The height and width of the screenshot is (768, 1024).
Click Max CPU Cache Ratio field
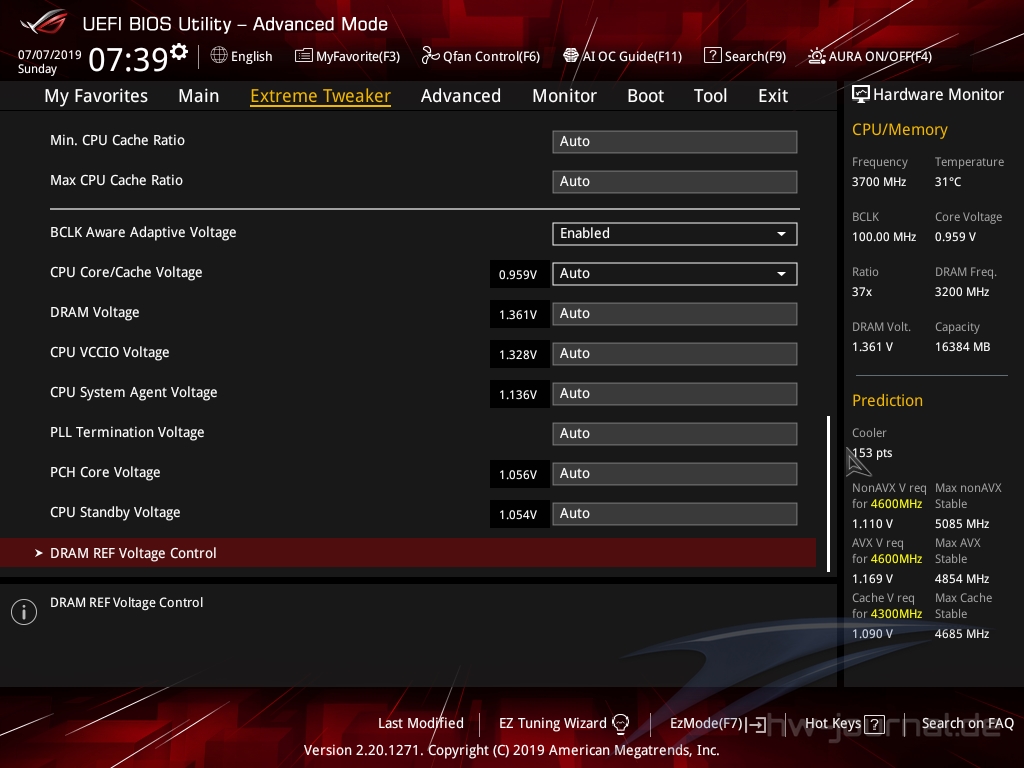pyautogui.click(x=675, y=182)
